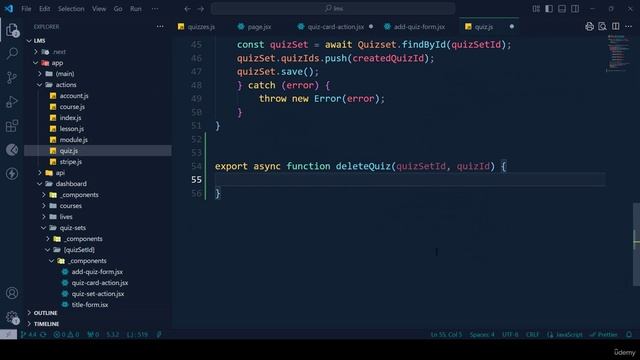Open title-form.jsx in explorer
The width and height of the screenshot is (640, 360).
point(90,305)
